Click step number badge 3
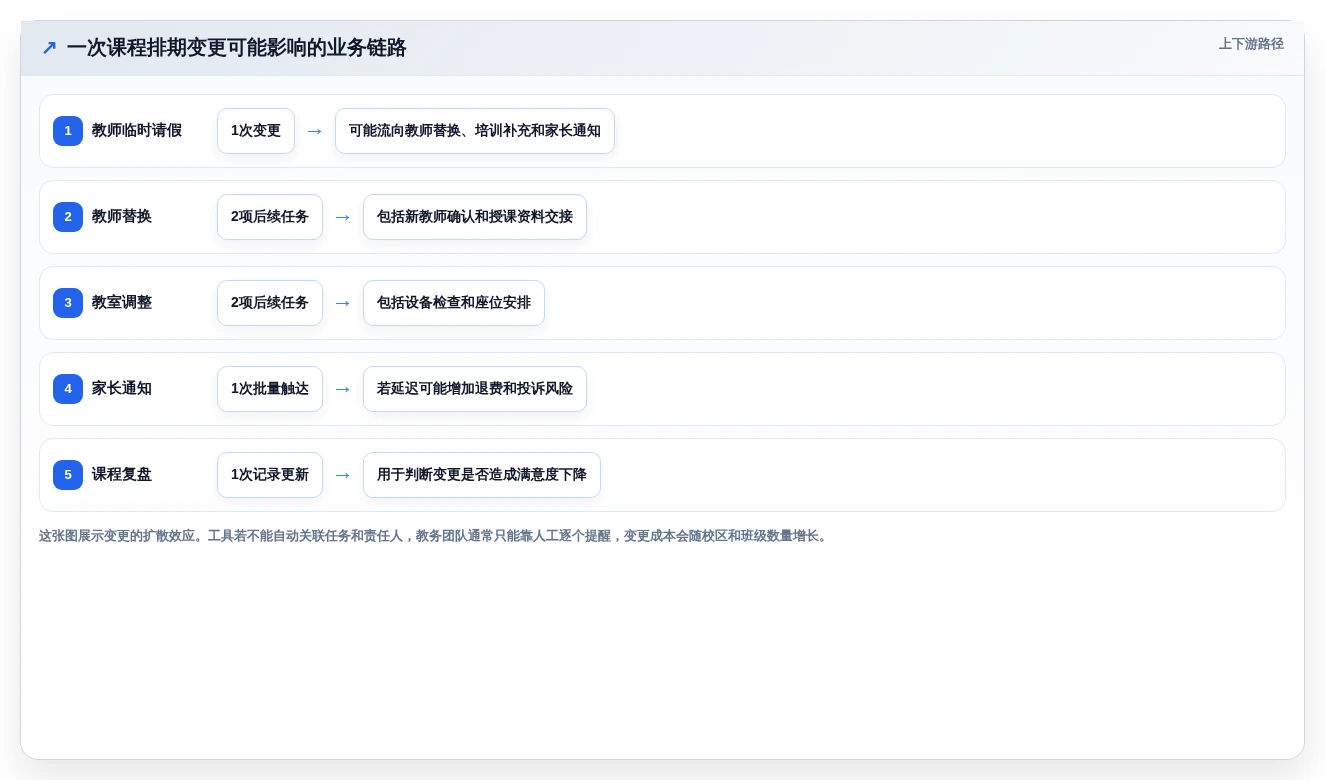 [68, 303]
